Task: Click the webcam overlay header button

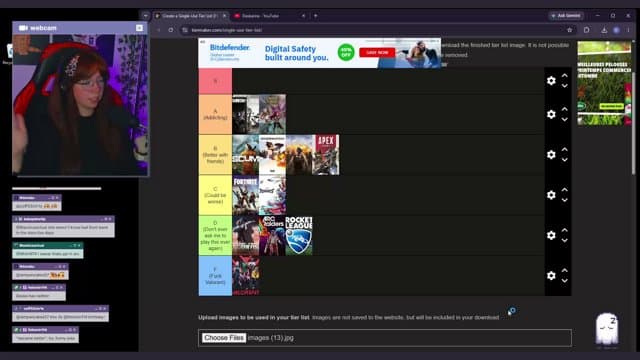Action: (139, 28)
